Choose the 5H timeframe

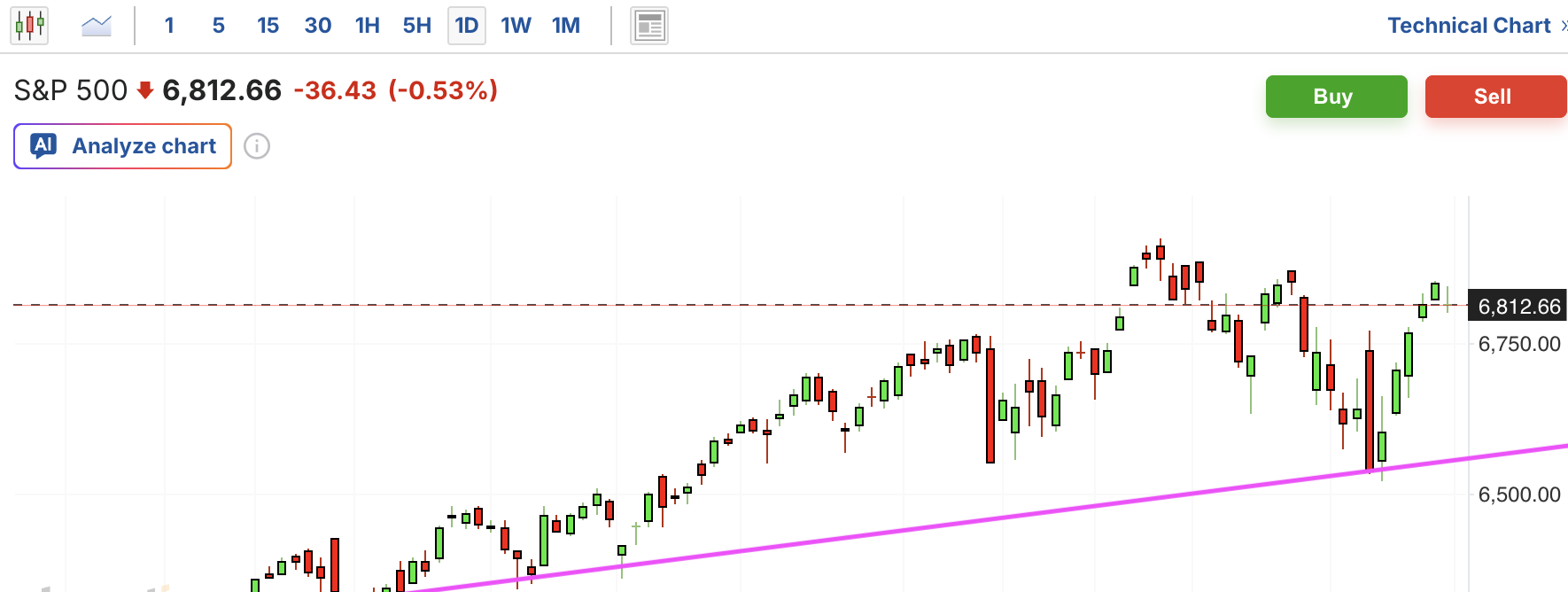click(x=416, y=26)
